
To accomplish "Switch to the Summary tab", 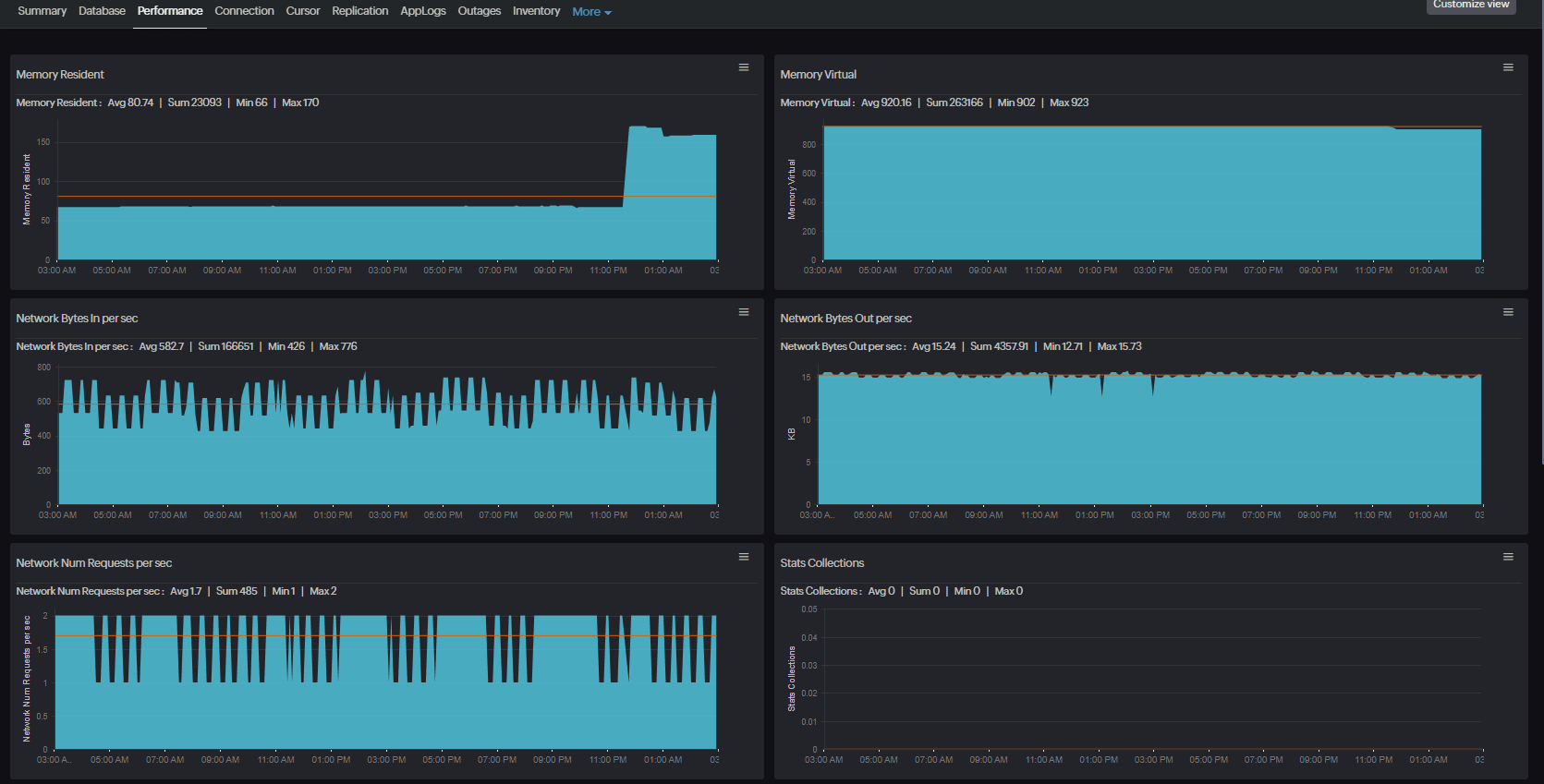I will tap(42, 11).
